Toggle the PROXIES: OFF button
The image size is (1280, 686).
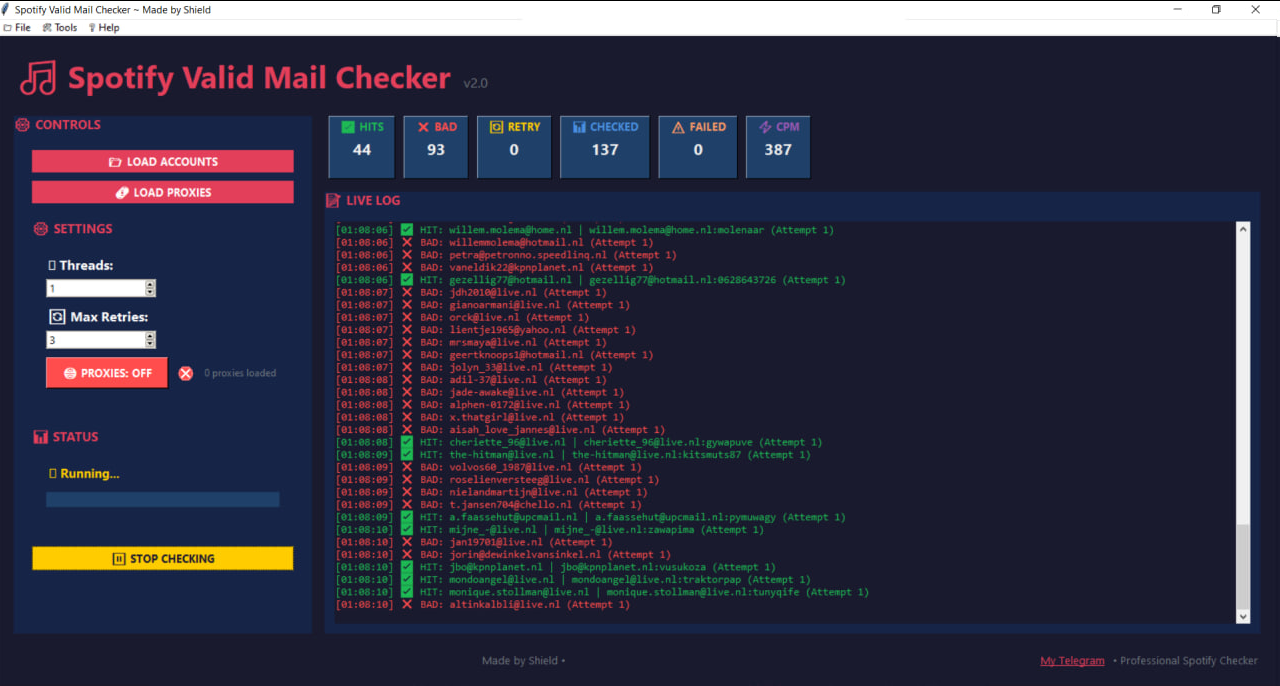pyautogui.click(x=107, y=373)
